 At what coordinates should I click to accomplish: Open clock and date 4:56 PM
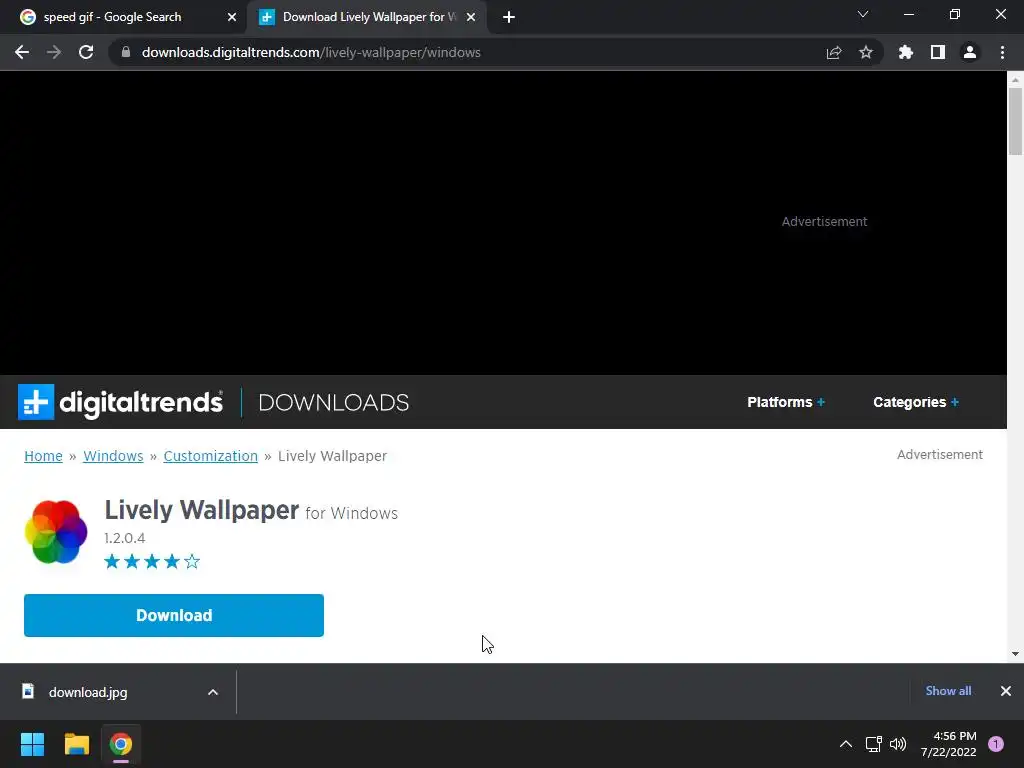point(948,744)
